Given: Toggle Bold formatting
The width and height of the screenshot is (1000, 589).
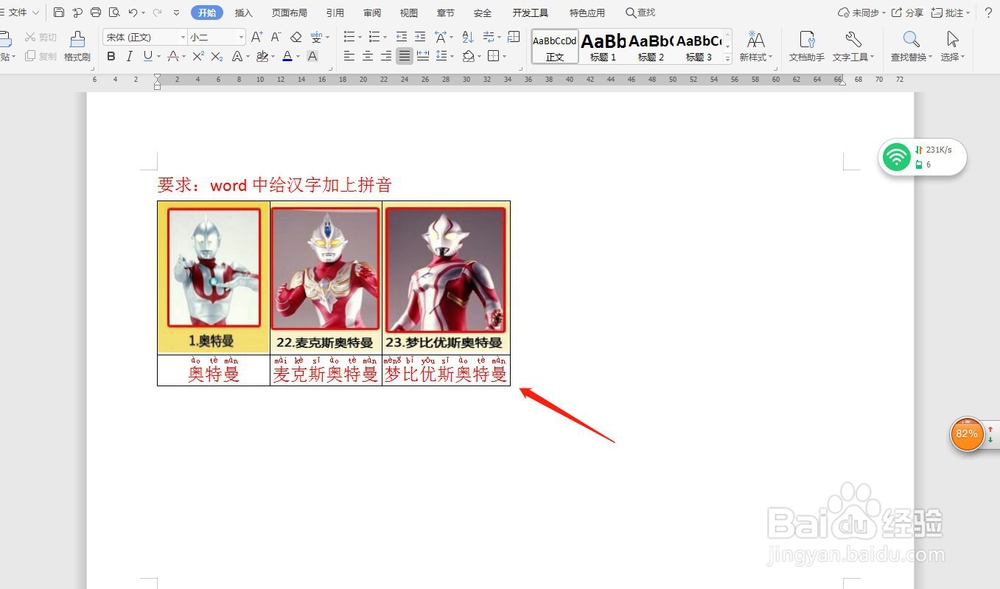Looking at the screenshot, I should pyautogui.click(x=111, y=56).
